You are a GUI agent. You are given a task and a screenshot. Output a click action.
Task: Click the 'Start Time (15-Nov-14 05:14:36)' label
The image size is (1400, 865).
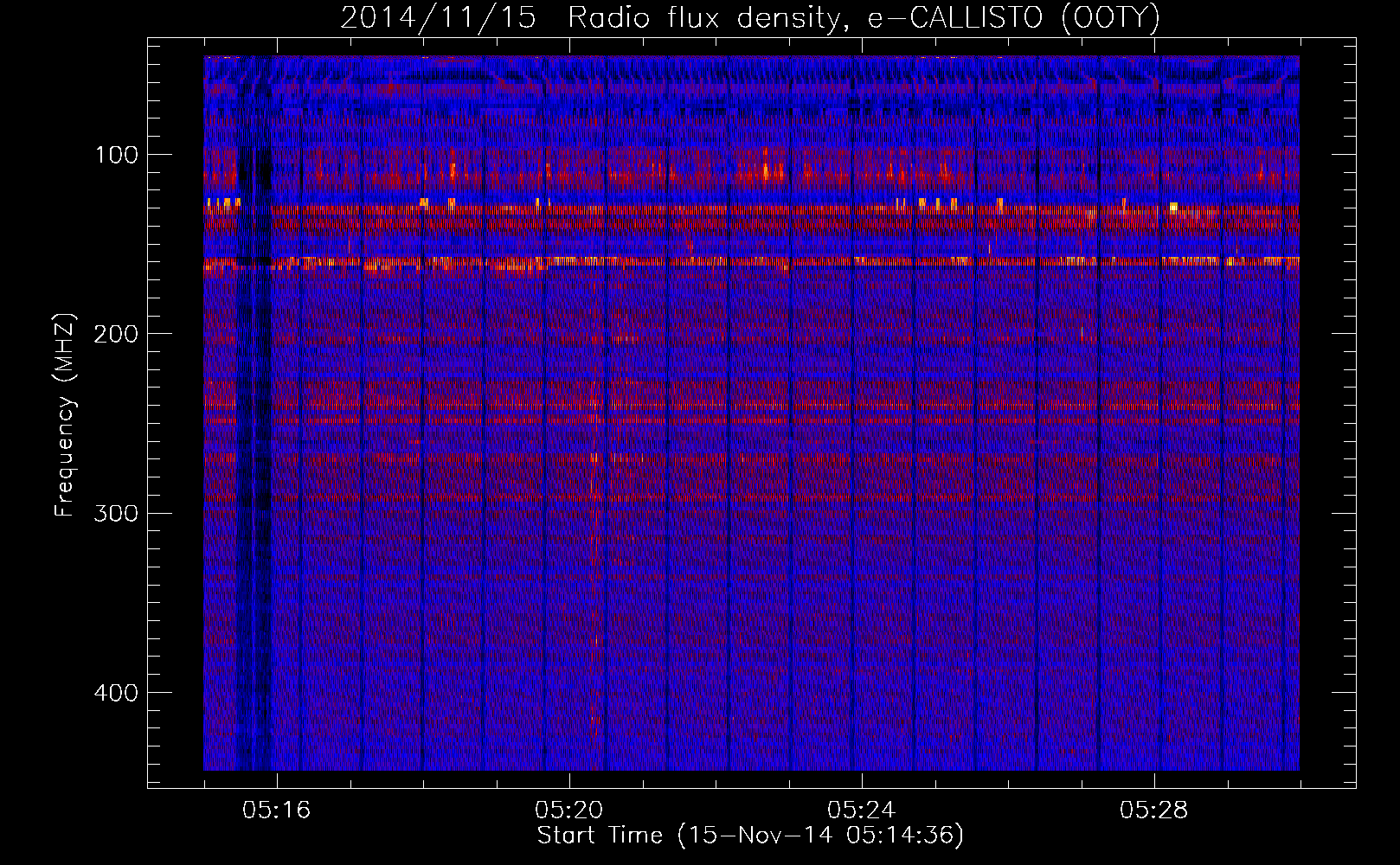[x=750, y=836]
